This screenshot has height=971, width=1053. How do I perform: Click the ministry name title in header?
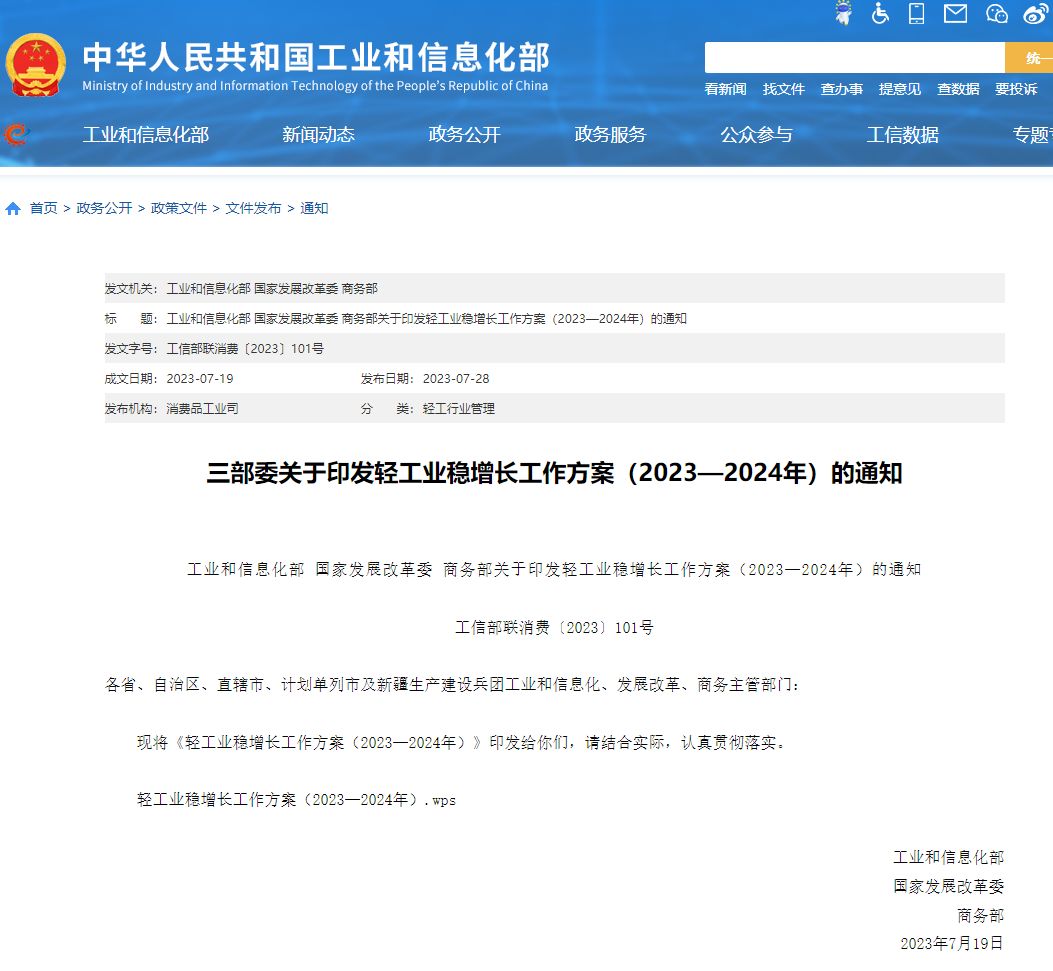coord(316,58)
